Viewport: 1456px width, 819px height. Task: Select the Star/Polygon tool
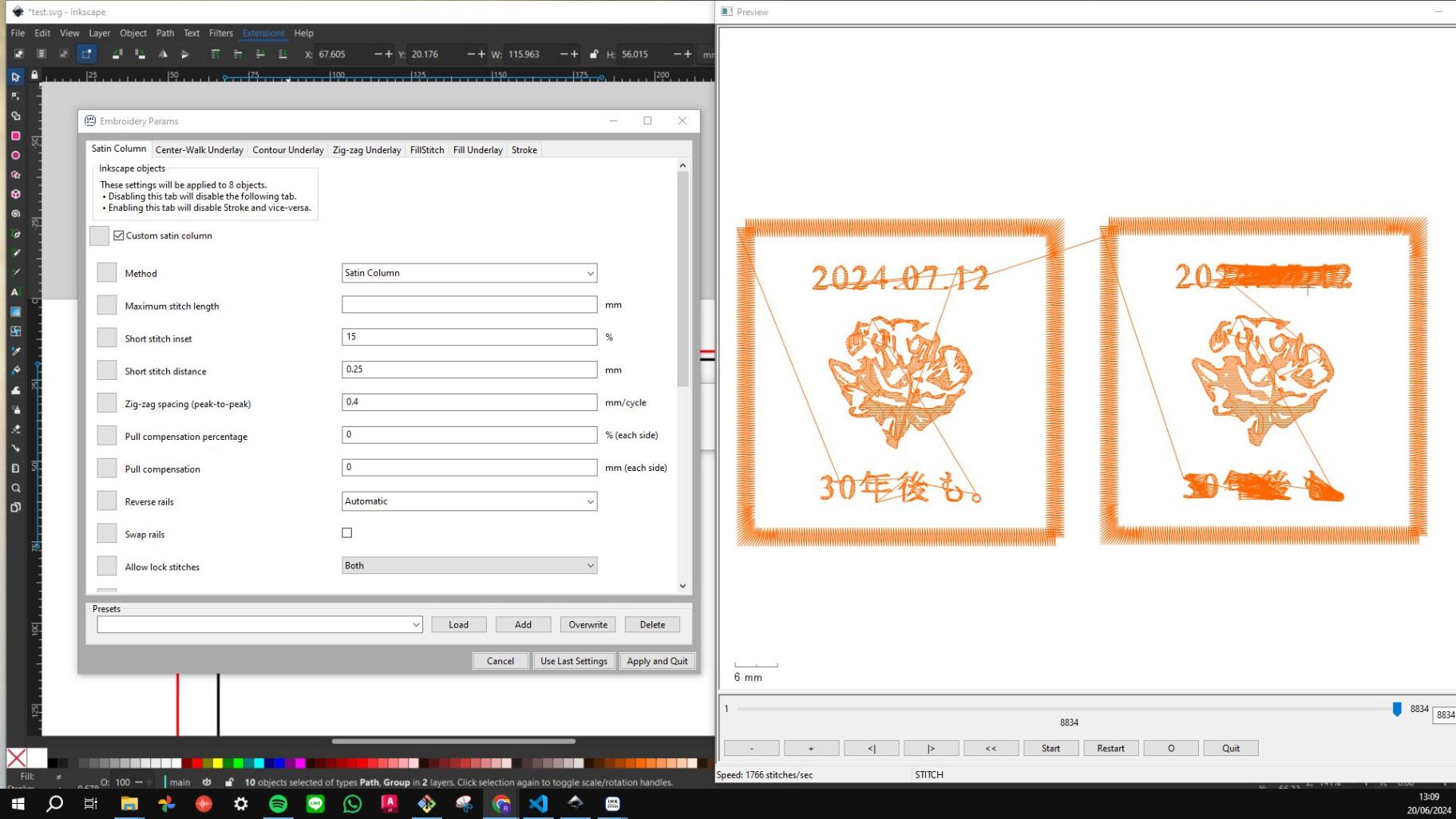(x=15, y=175)
